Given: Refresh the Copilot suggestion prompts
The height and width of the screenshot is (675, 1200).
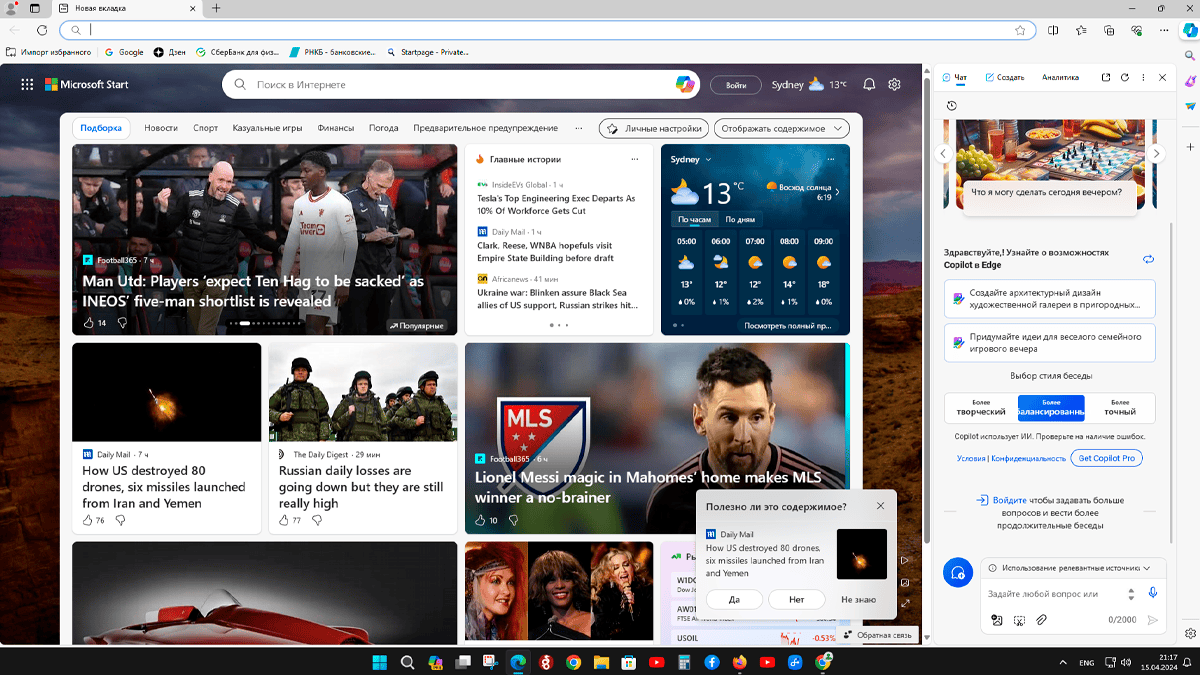Looking at the screenshot, I should [1149, 259].
